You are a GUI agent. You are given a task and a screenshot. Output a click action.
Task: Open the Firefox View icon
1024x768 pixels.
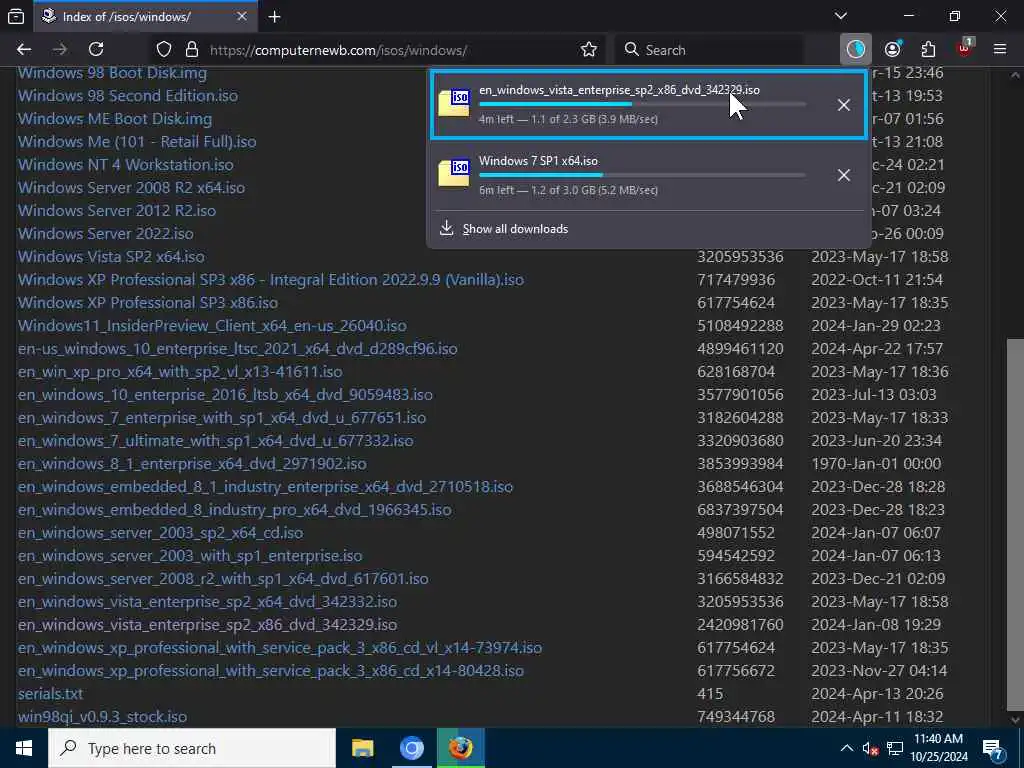(x=16, y=16)
